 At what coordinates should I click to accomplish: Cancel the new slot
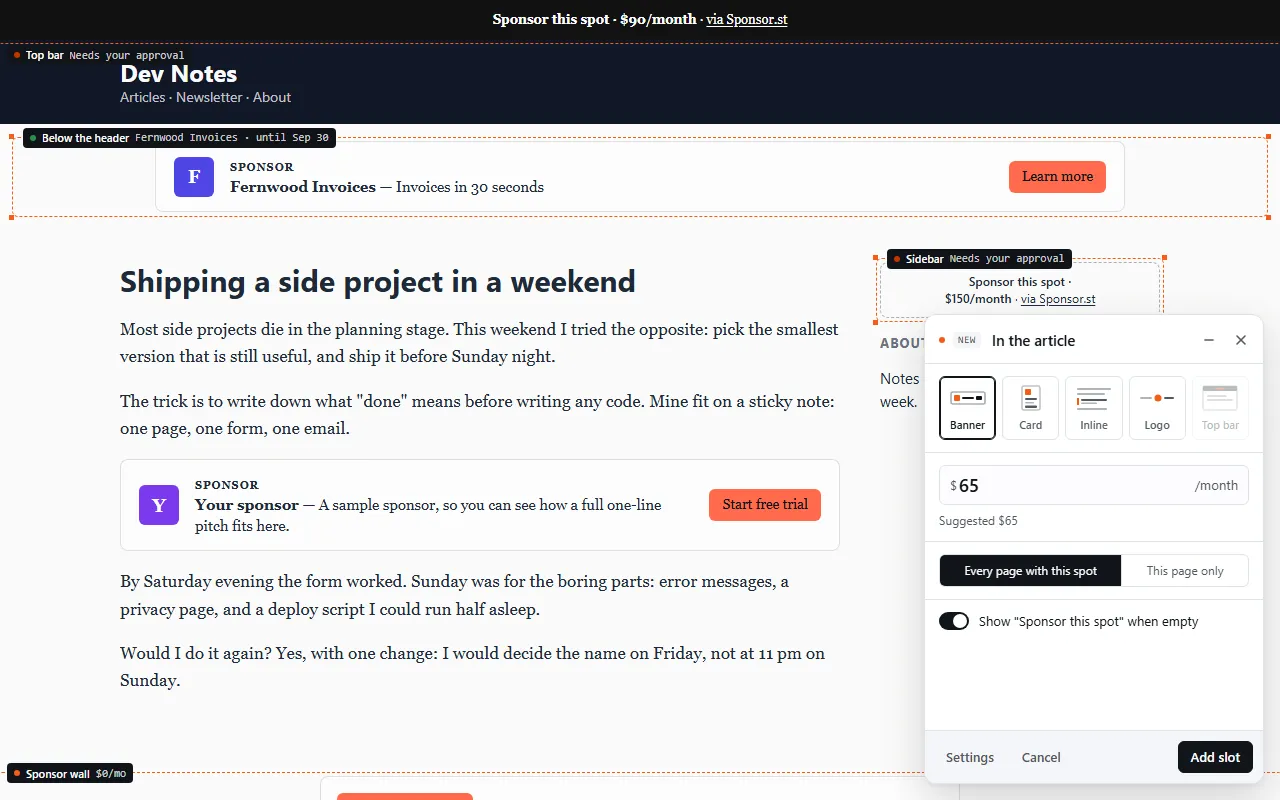click(x=1041, y=757)
